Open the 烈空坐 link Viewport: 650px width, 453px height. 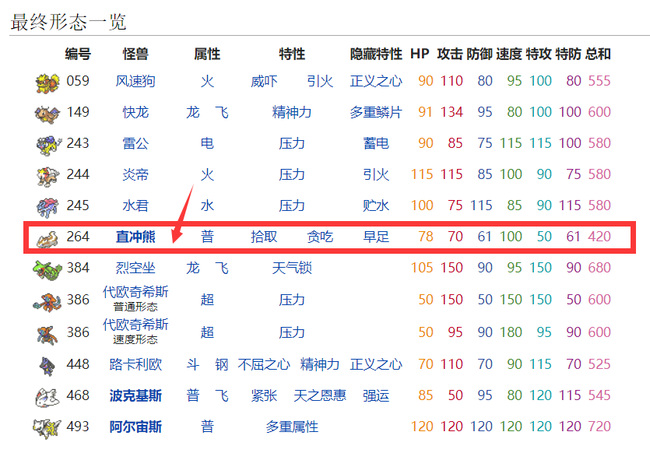point(135,268)
